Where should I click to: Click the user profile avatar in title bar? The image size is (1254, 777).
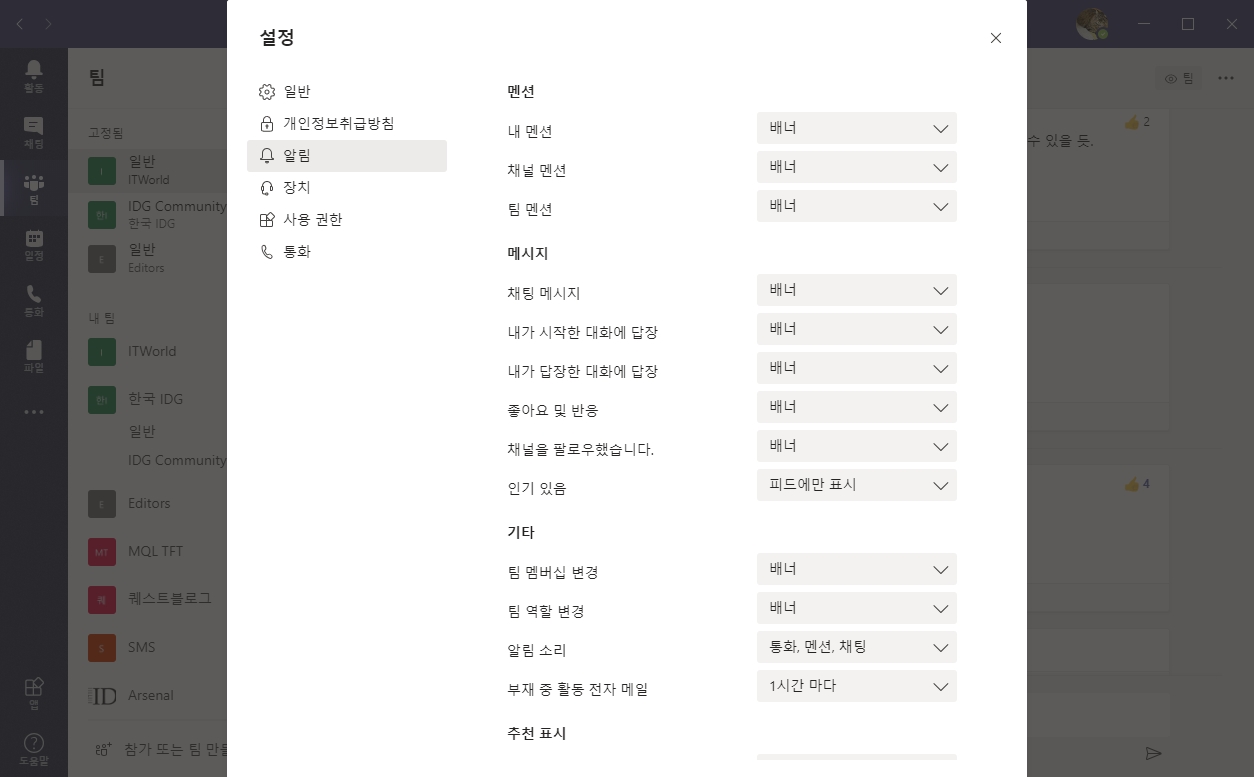(x=1091, y=24)
